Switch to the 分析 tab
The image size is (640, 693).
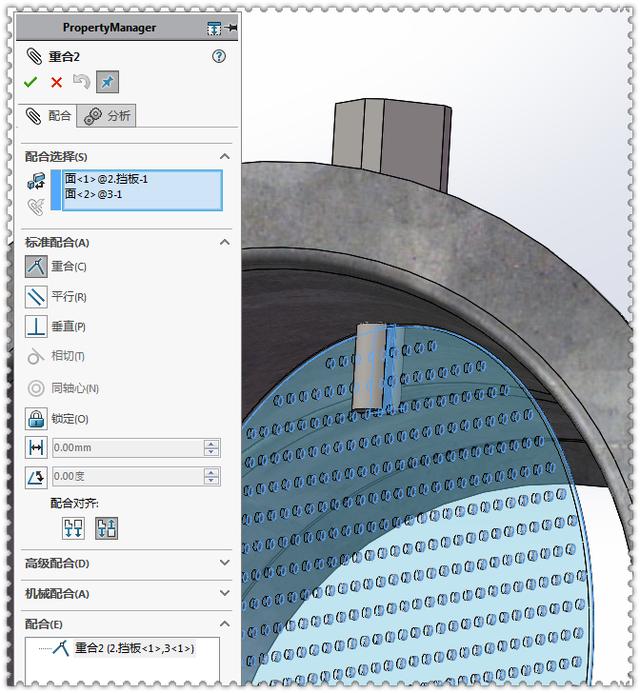106,116
